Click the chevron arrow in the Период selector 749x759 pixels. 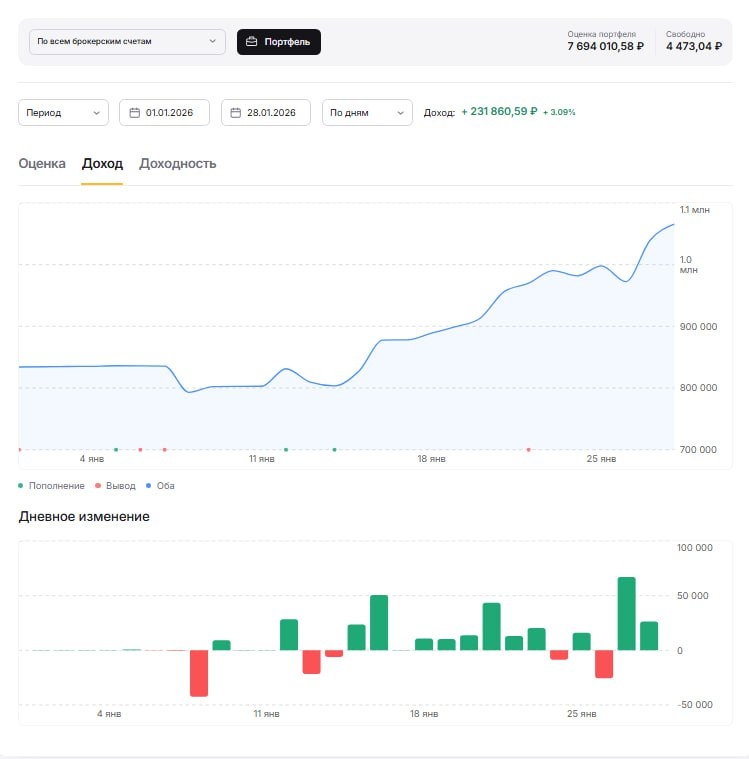(x=97, y=113)
